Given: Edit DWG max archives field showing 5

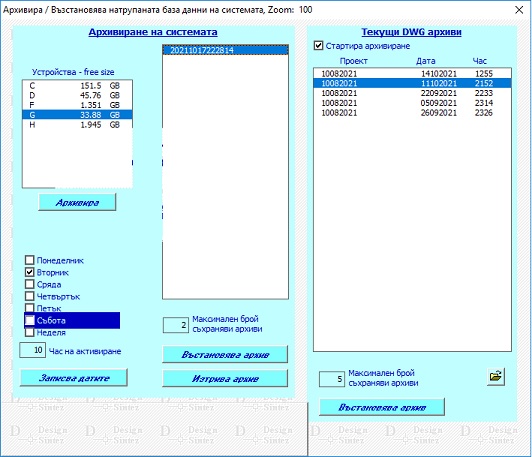Looking at the screenshot, I should 332,379.
